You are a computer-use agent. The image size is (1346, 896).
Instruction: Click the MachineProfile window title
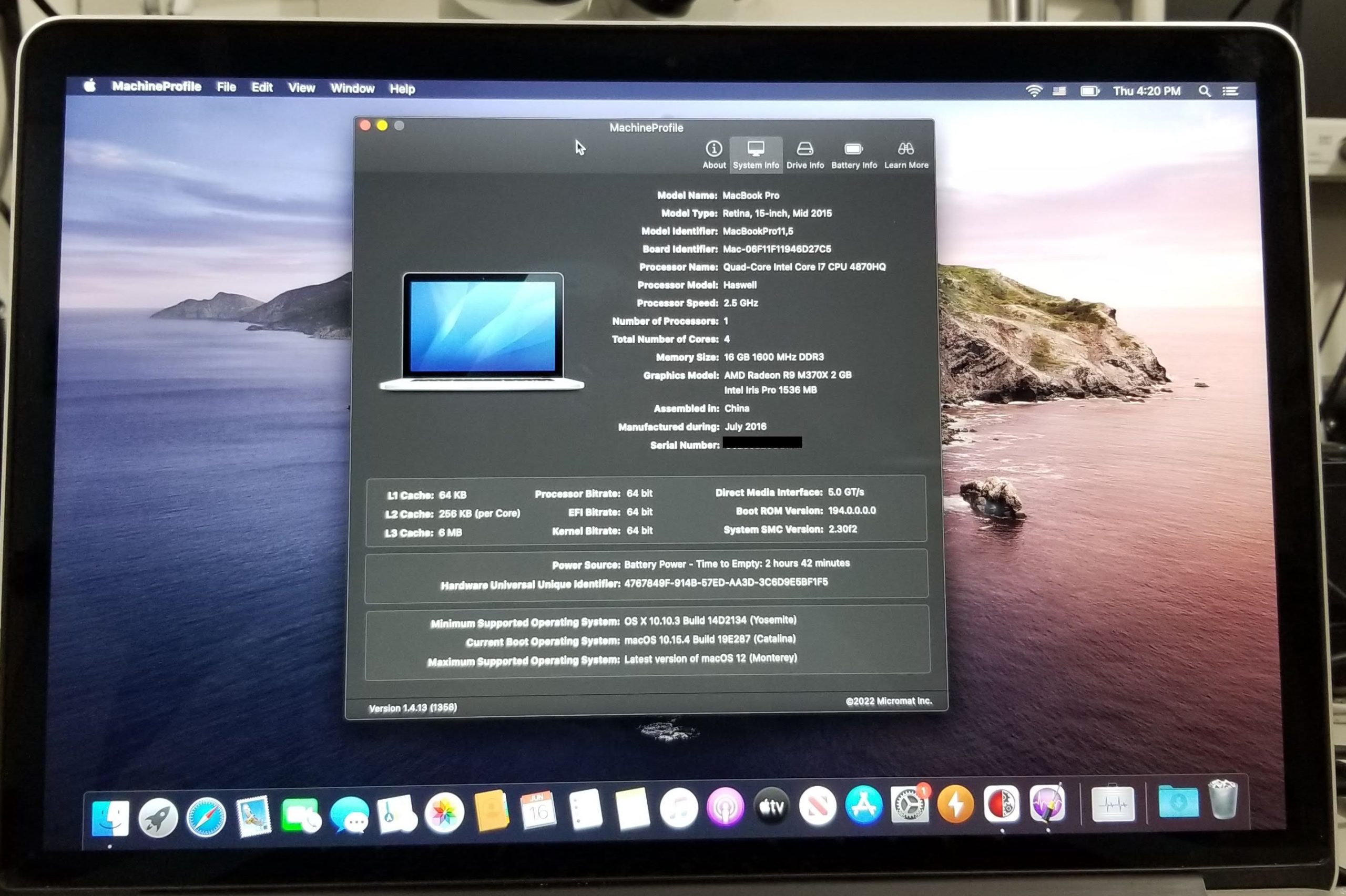click(x=646, y=127)
